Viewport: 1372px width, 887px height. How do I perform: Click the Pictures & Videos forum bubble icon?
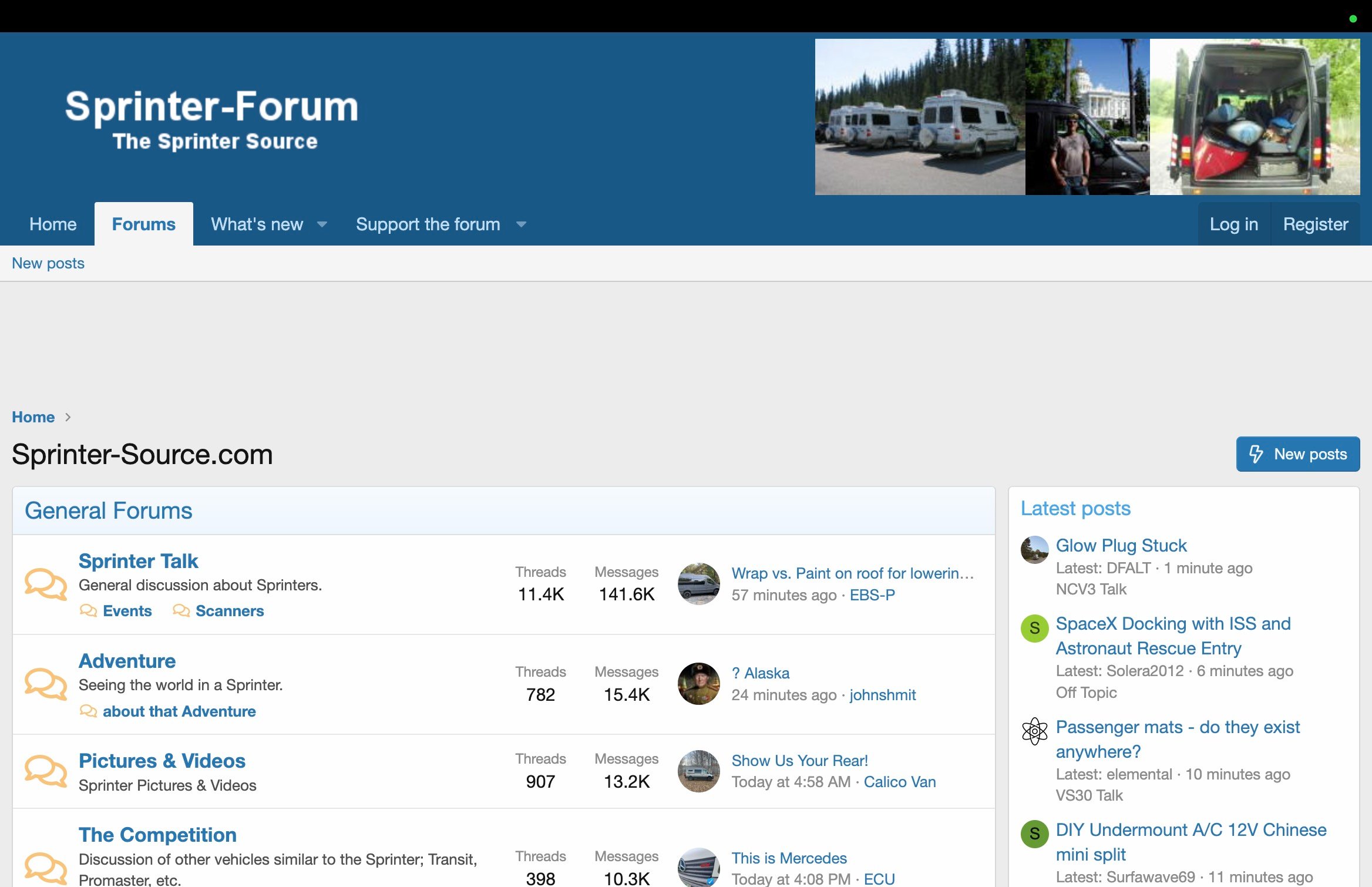pos(46,771)
